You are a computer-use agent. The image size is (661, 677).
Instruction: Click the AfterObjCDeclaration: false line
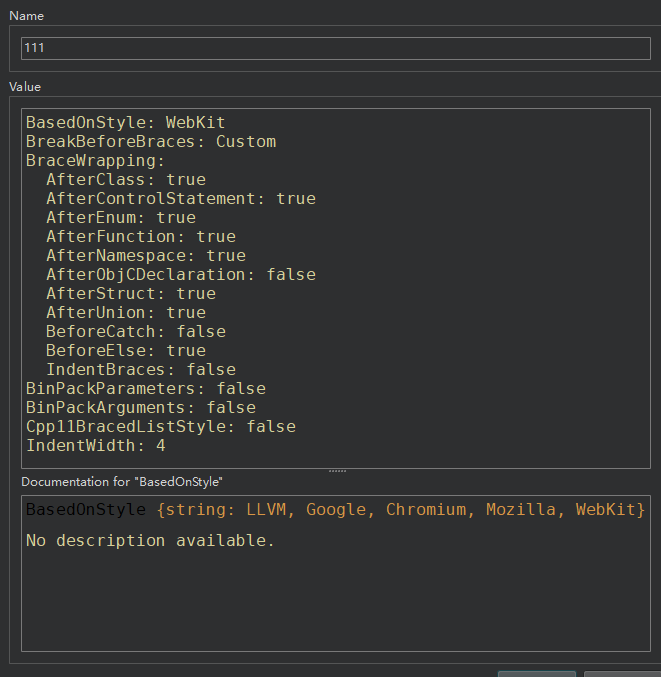pyautogui.click(x=180, y=275)
